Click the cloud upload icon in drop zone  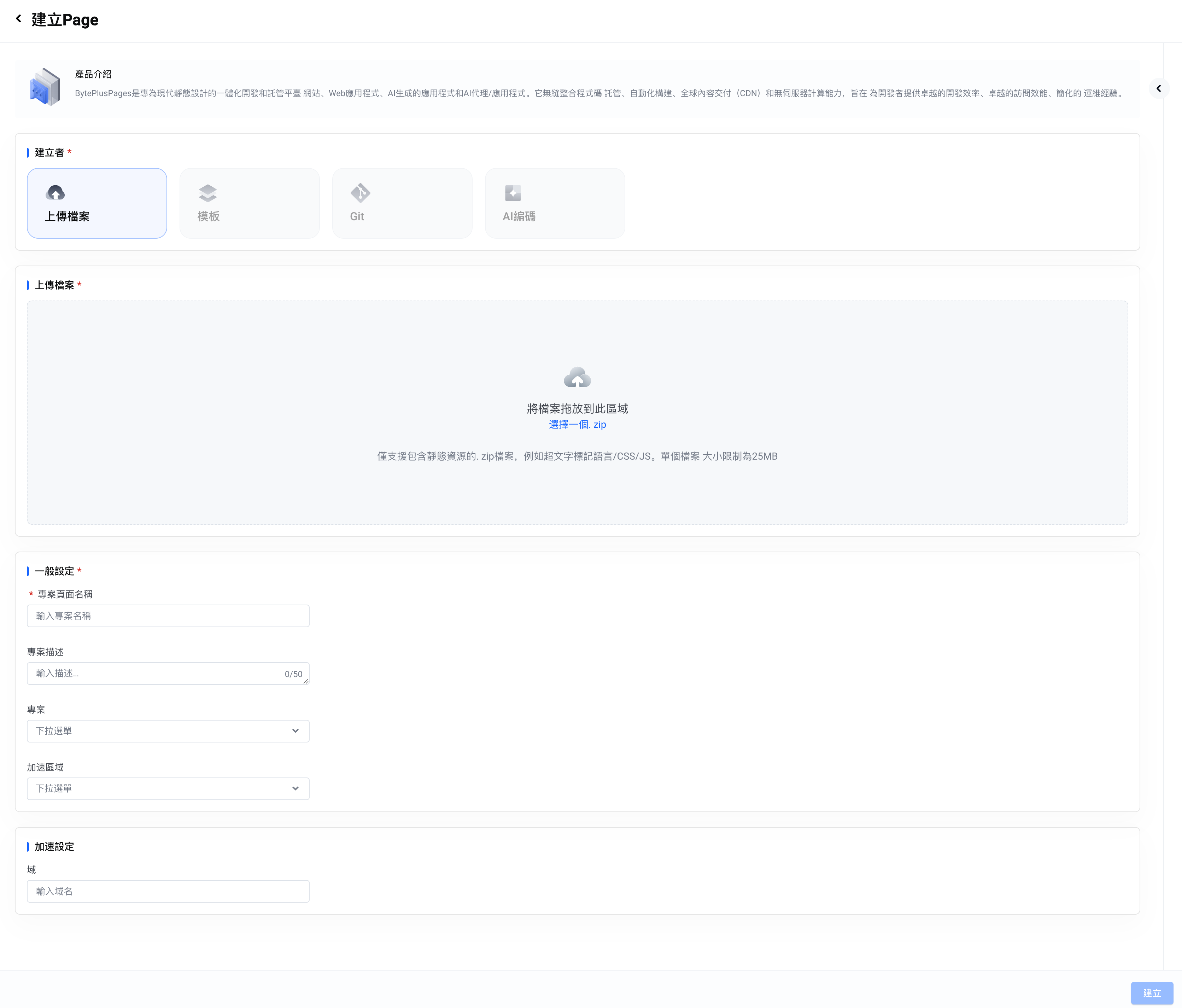(577, 378)
